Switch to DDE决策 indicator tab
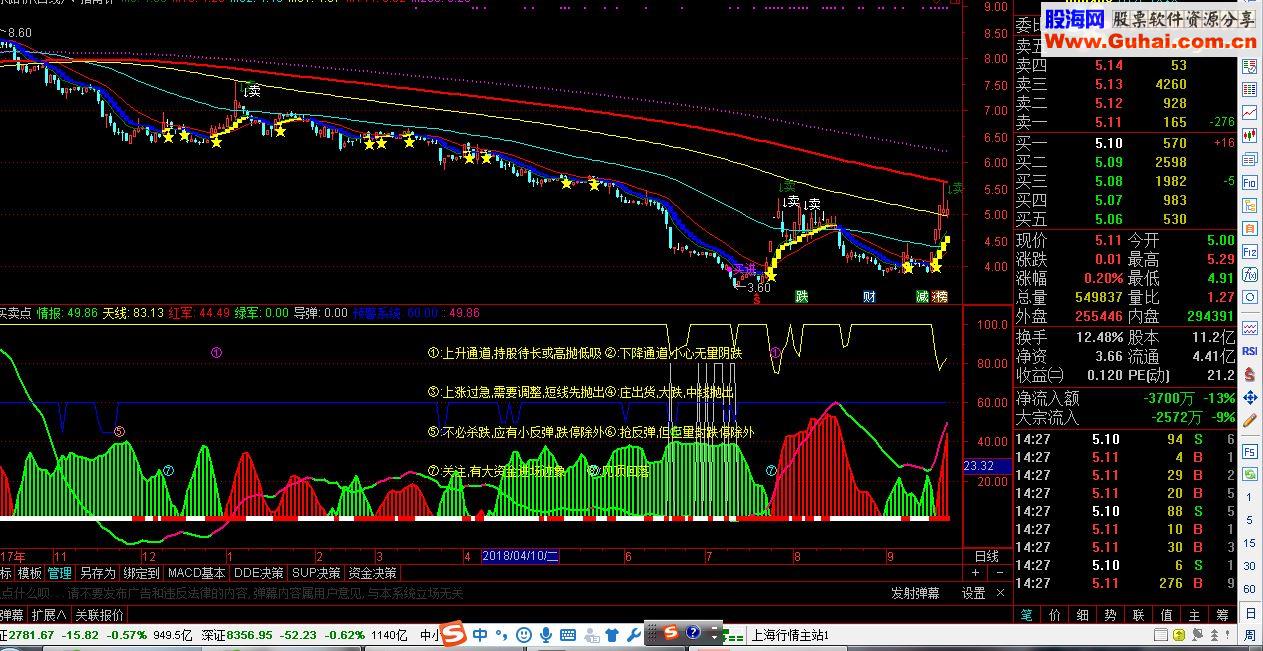1263x651 pixels. click(259, 573)
